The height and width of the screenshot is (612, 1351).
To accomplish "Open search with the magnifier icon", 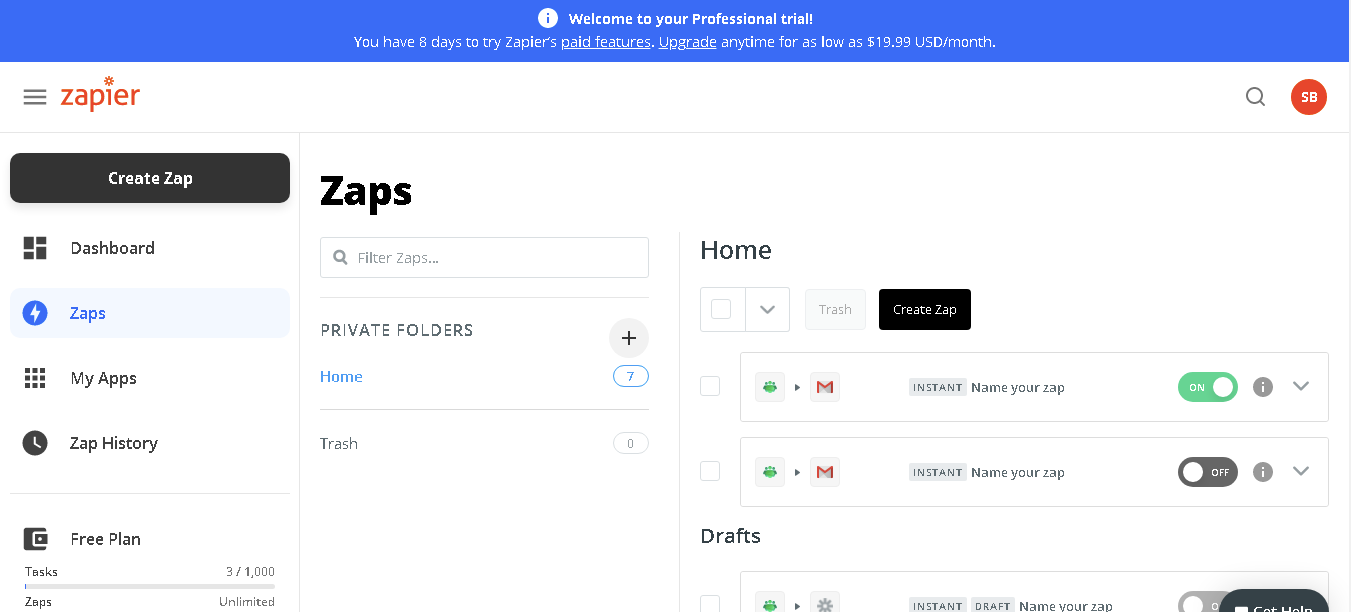I will 1255,97.
